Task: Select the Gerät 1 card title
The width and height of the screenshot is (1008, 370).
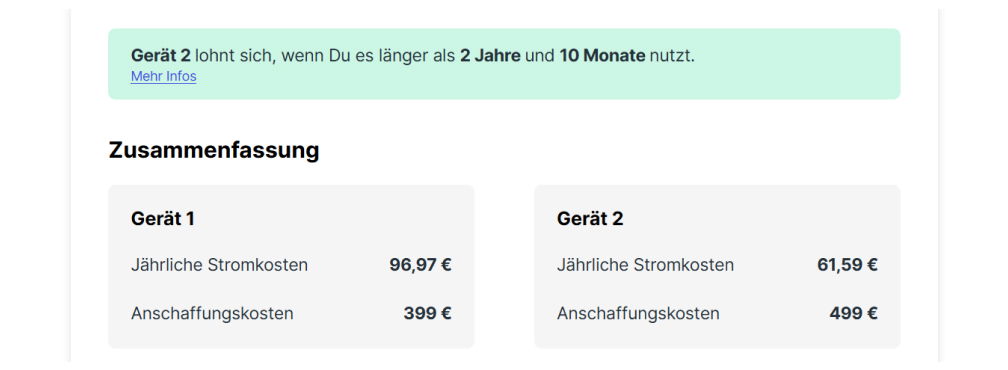Action: click(x=163, y=218)
